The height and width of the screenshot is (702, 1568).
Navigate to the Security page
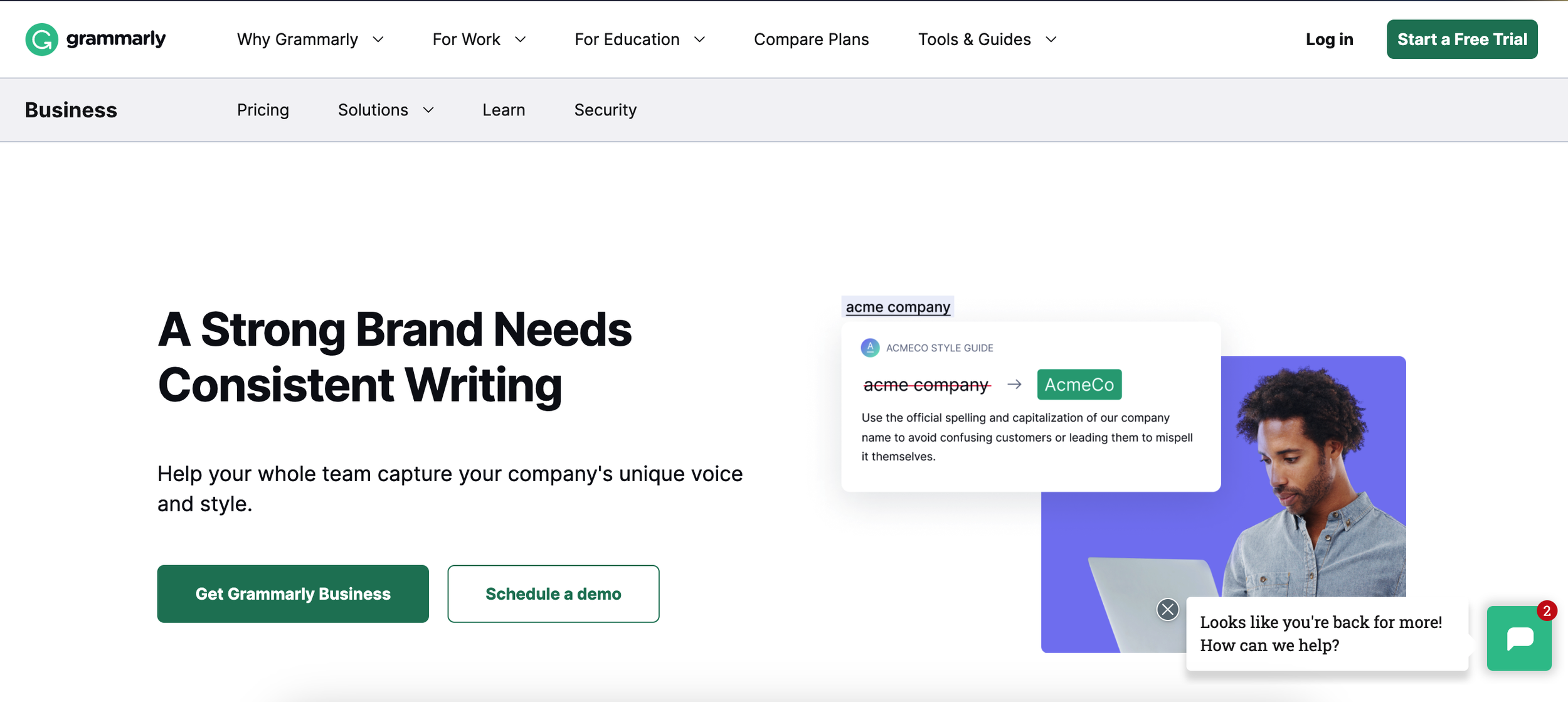click(x=605, y=110)
